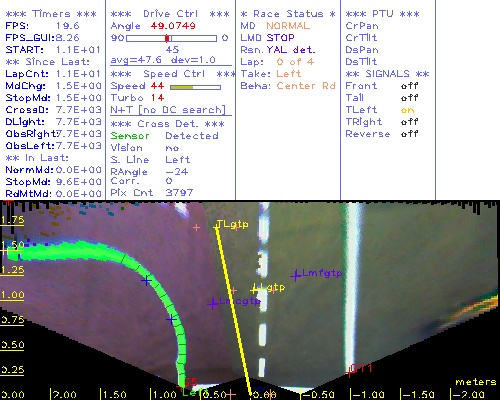
Task: Click upper blue cross on green curve
Action: 146,281
